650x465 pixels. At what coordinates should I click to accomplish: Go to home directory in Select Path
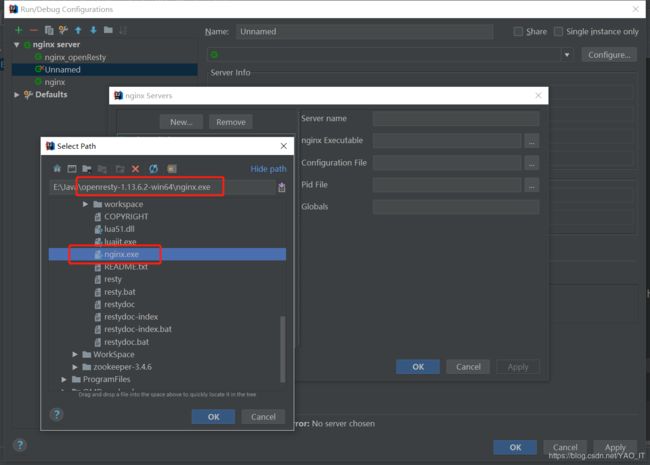[x=57, y=168]
